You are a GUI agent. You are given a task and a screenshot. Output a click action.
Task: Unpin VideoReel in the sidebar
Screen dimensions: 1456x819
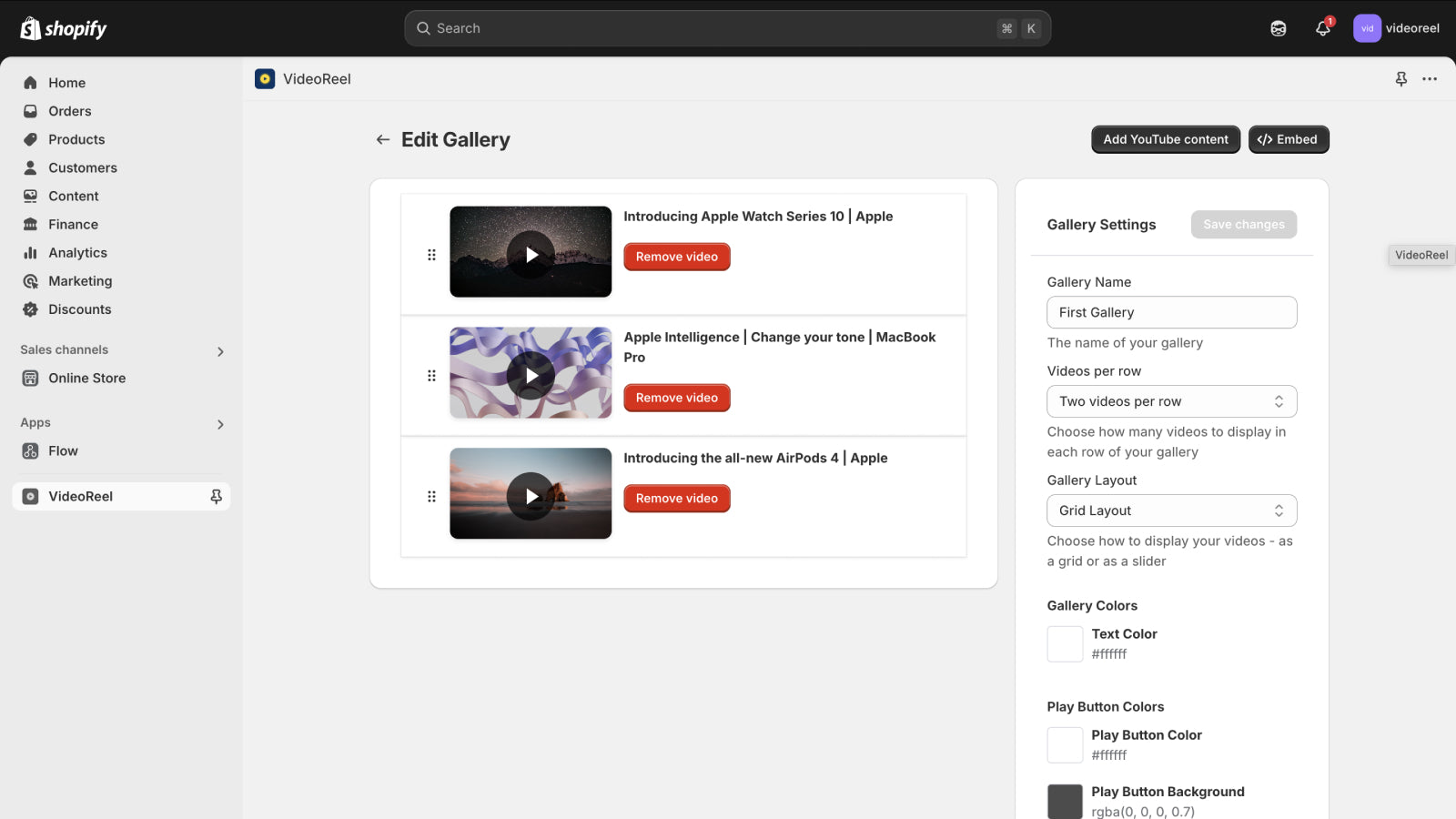[216, 496]
